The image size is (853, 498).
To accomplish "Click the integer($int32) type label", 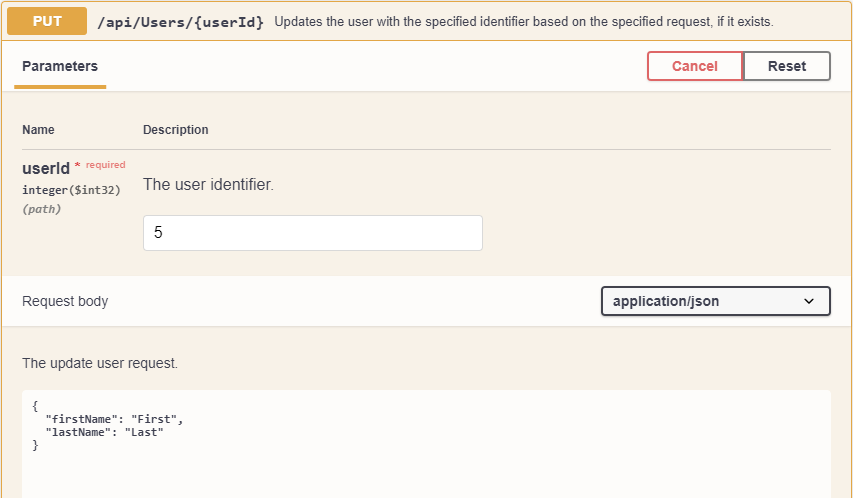I will pyautogui.click(x=71, y=190).
